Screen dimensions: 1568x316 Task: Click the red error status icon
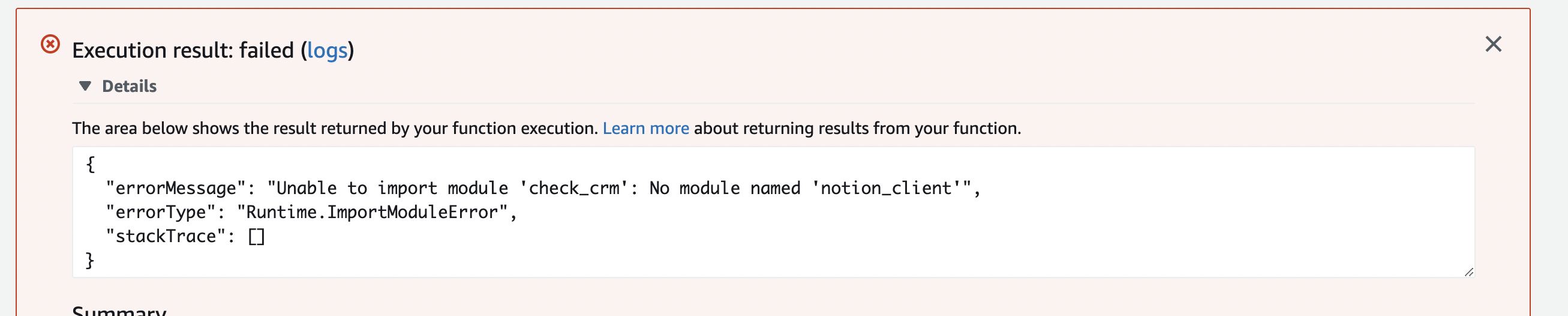[x=50, y=44]
